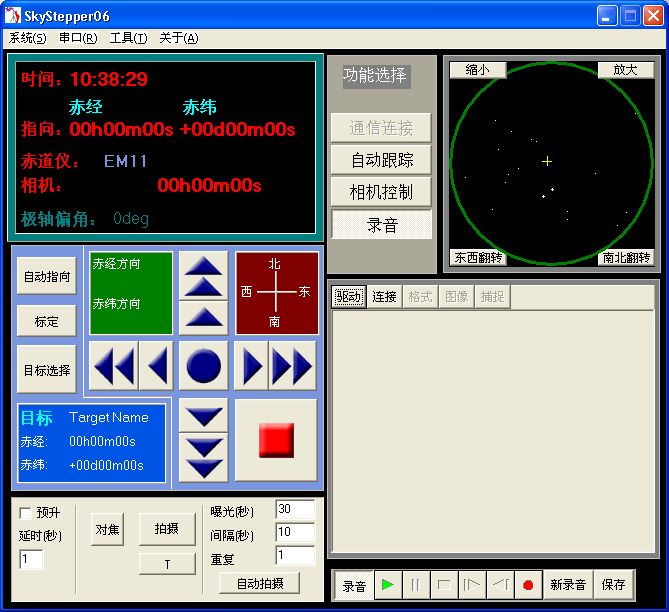Click the square stop playback button

coord(444,585)
